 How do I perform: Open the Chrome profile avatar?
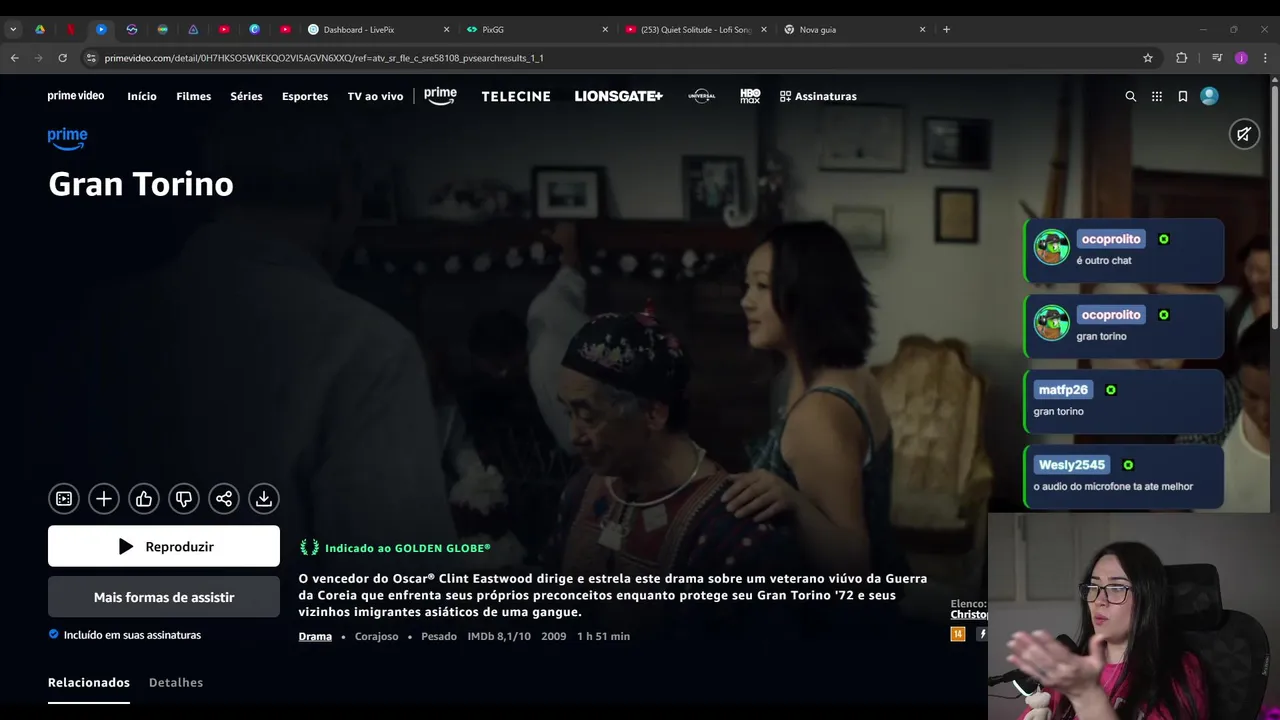tap(1242, 58)
